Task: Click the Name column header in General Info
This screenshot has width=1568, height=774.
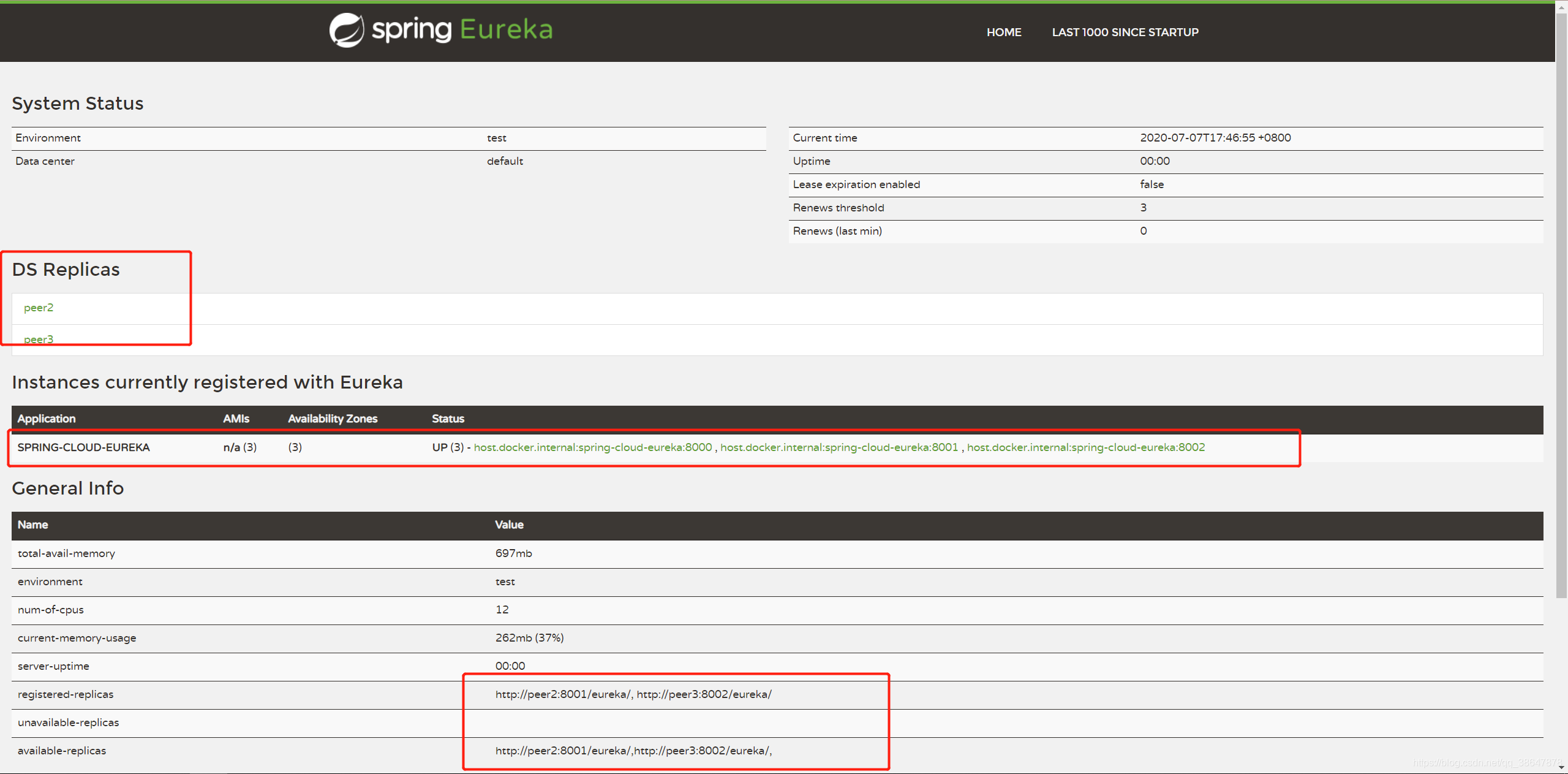Action: [32, 525]
